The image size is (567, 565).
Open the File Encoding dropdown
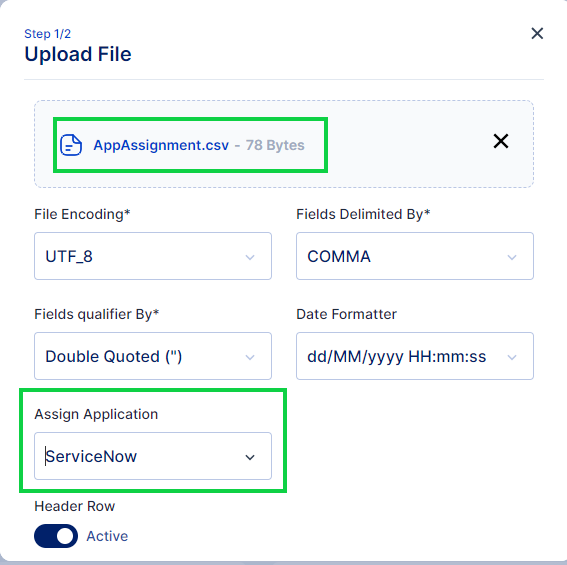click(153, 256)
